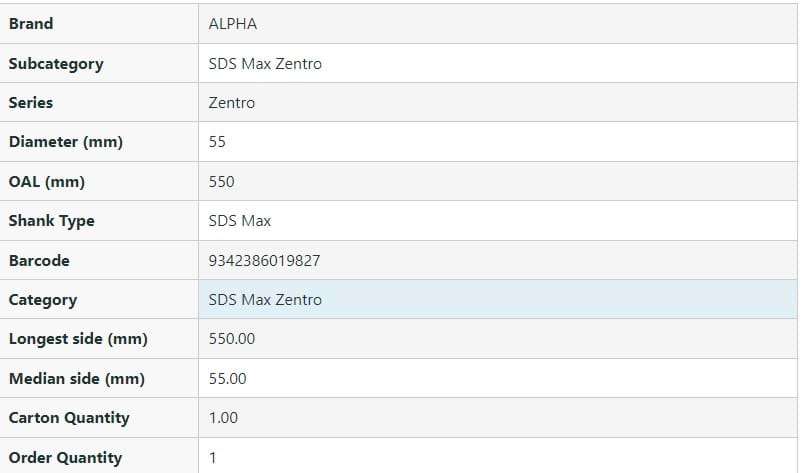The width and height of the screenshot is (805, 473).
Task: Select the OAL (mm) label
Action: (47, 182)
